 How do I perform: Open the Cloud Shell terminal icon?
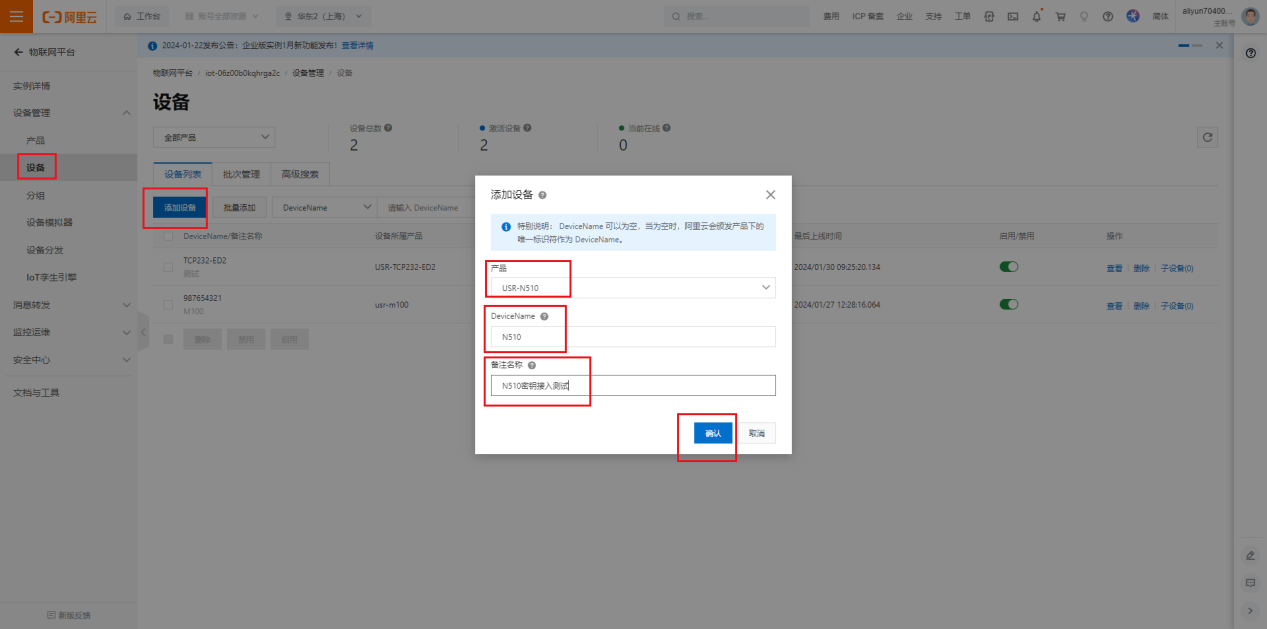pos(1013,16)
